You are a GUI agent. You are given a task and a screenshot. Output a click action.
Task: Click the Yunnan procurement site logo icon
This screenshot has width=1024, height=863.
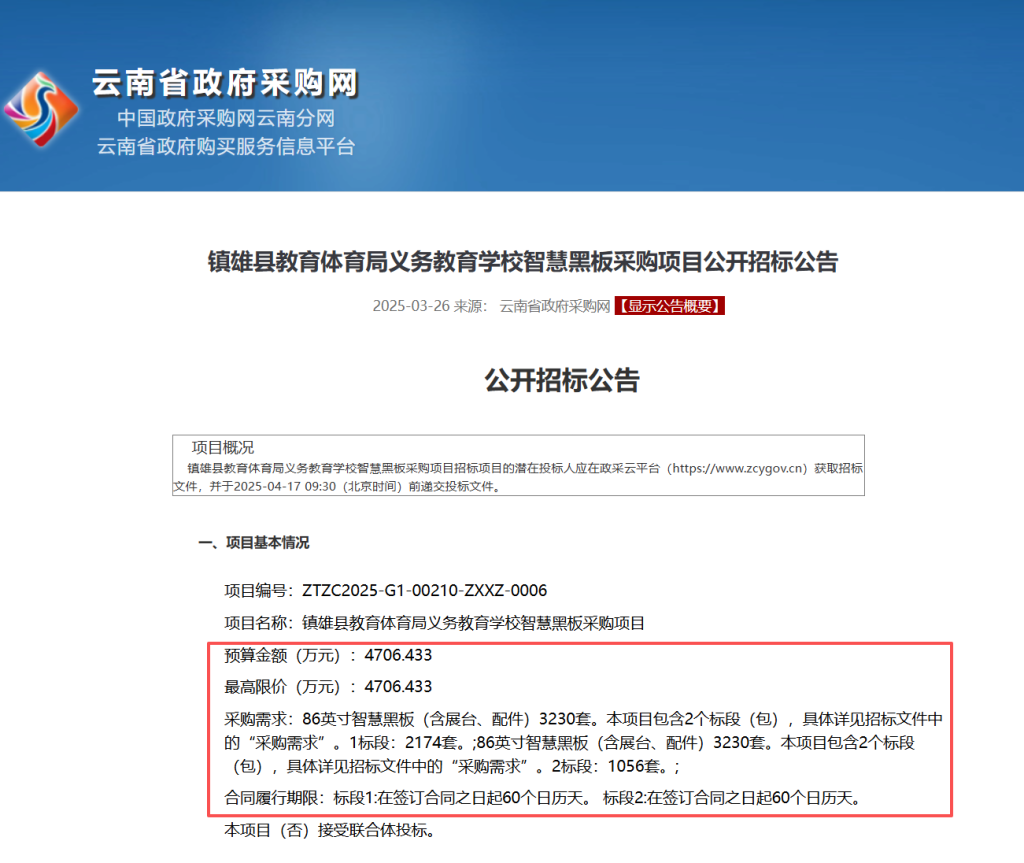41,109
